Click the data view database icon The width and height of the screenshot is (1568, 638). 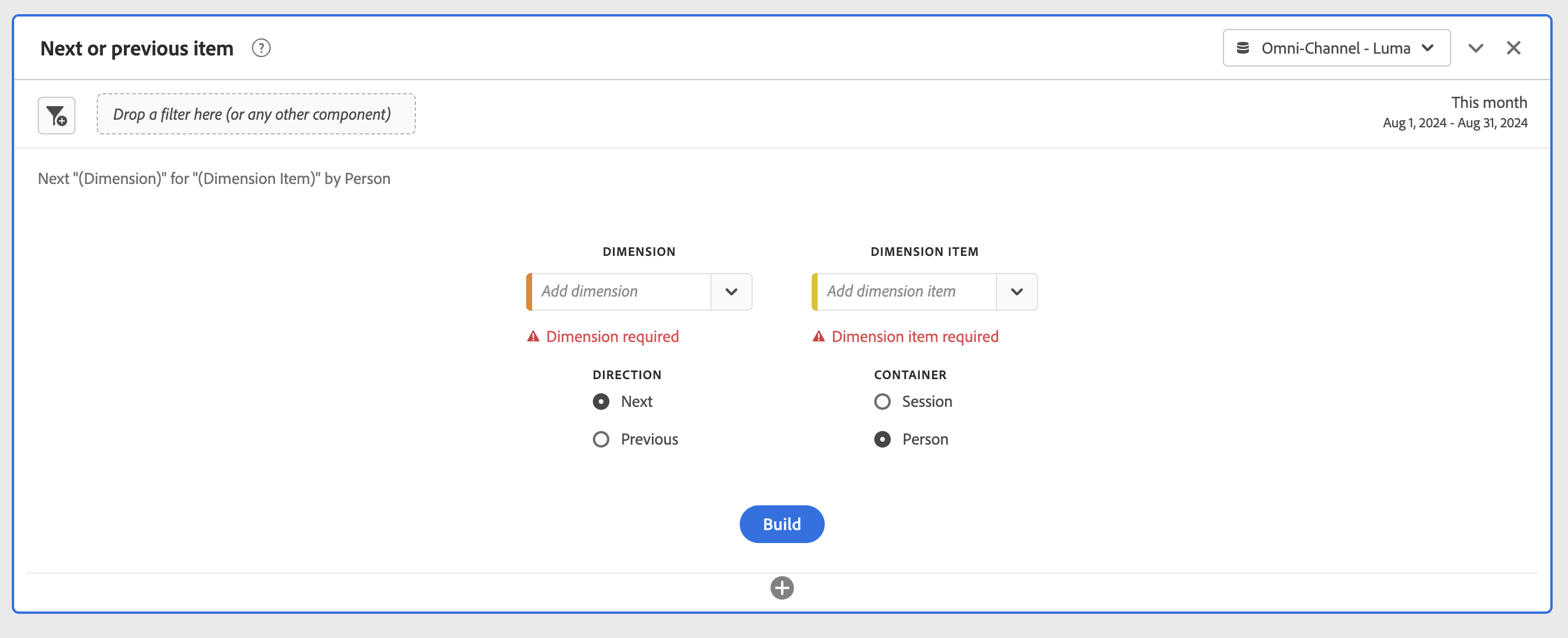pos(1243,48)
